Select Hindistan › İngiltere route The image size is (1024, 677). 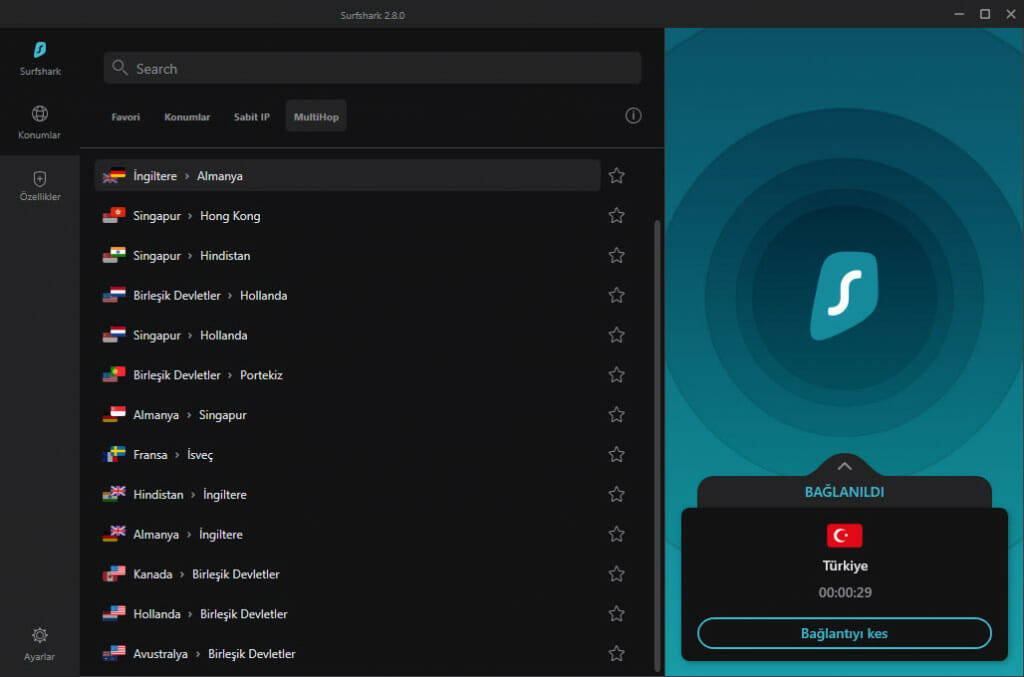(347, 494)
